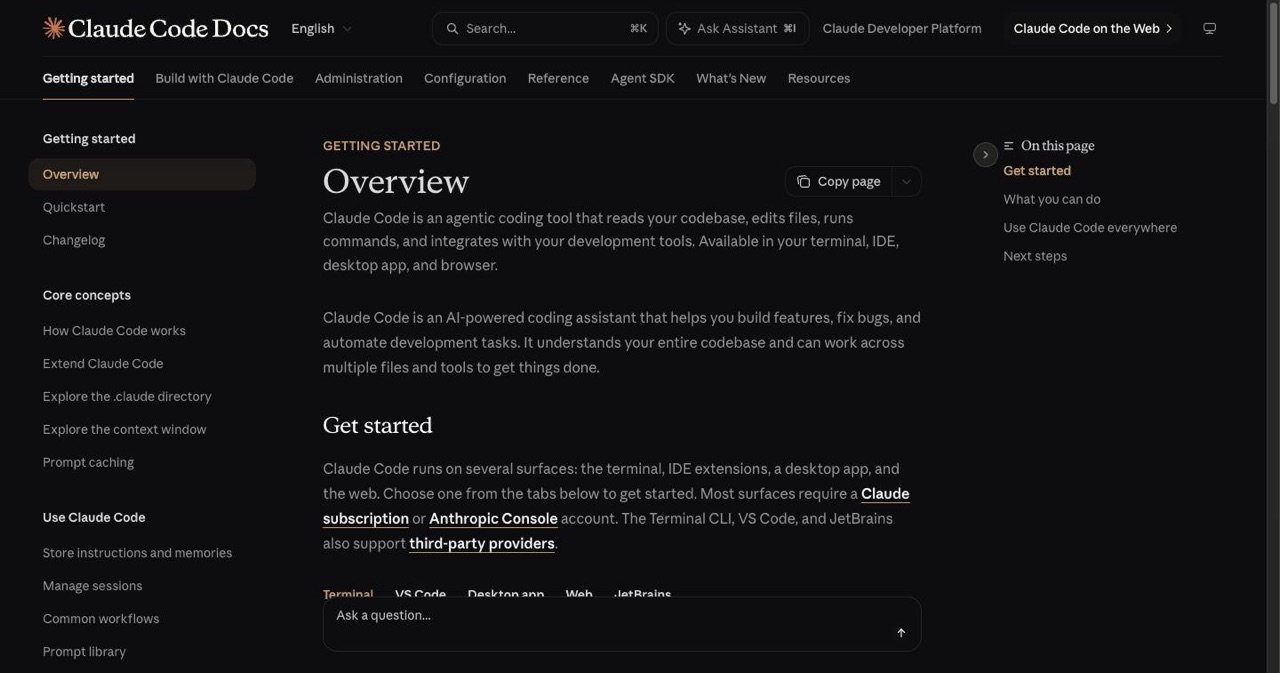
Task: Open the Administration tab
Action: 359,78
